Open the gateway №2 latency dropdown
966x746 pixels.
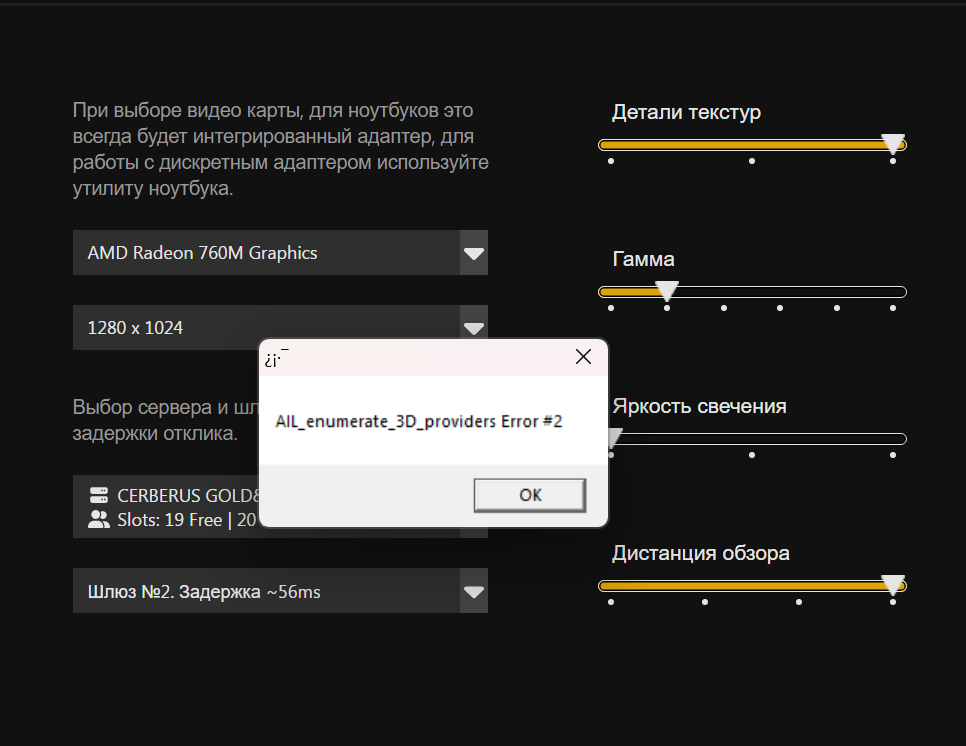280,591
